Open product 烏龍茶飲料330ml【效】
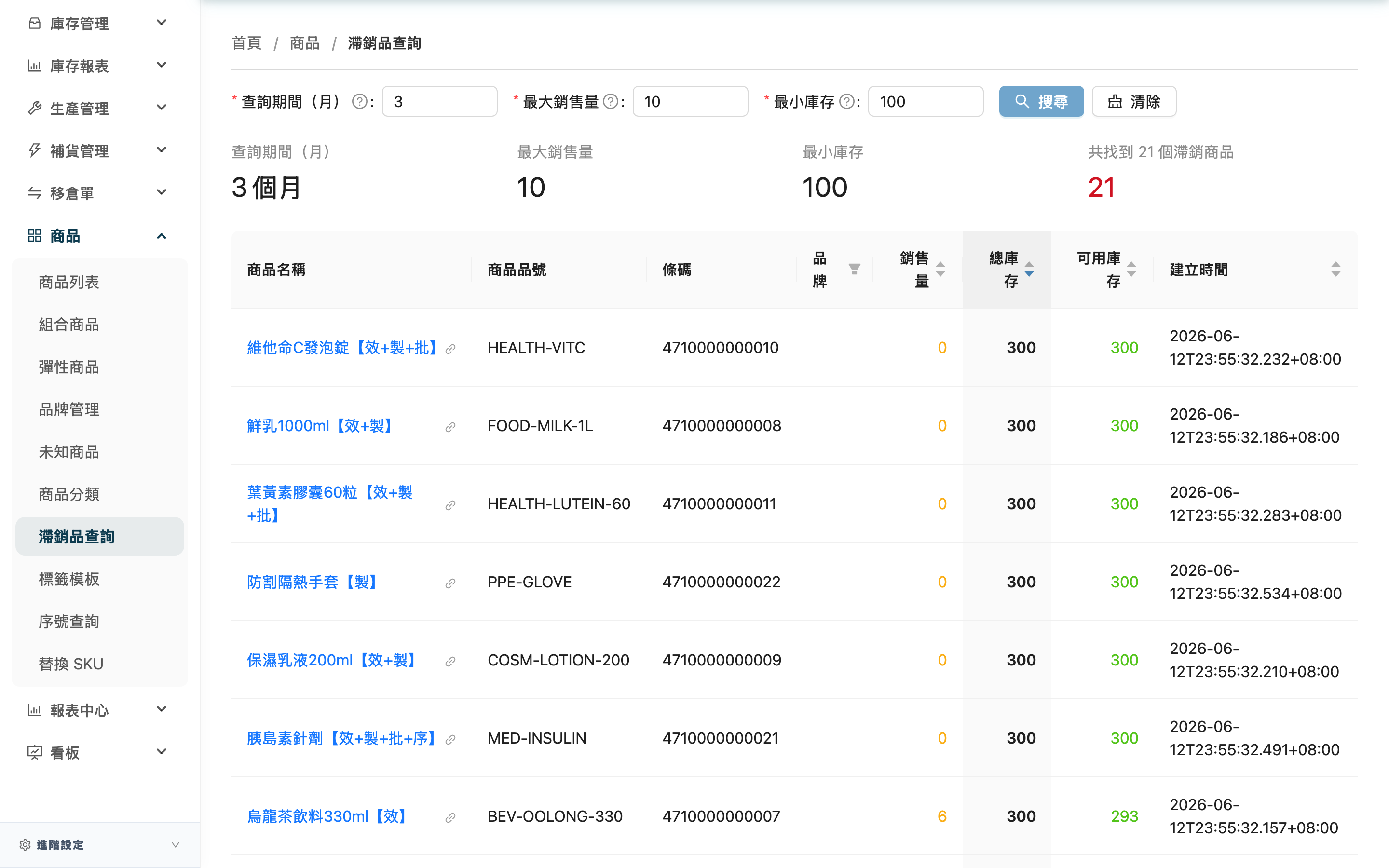This screenshot has width=1389, height=868. pyautogui.click(x=328, y=816)
